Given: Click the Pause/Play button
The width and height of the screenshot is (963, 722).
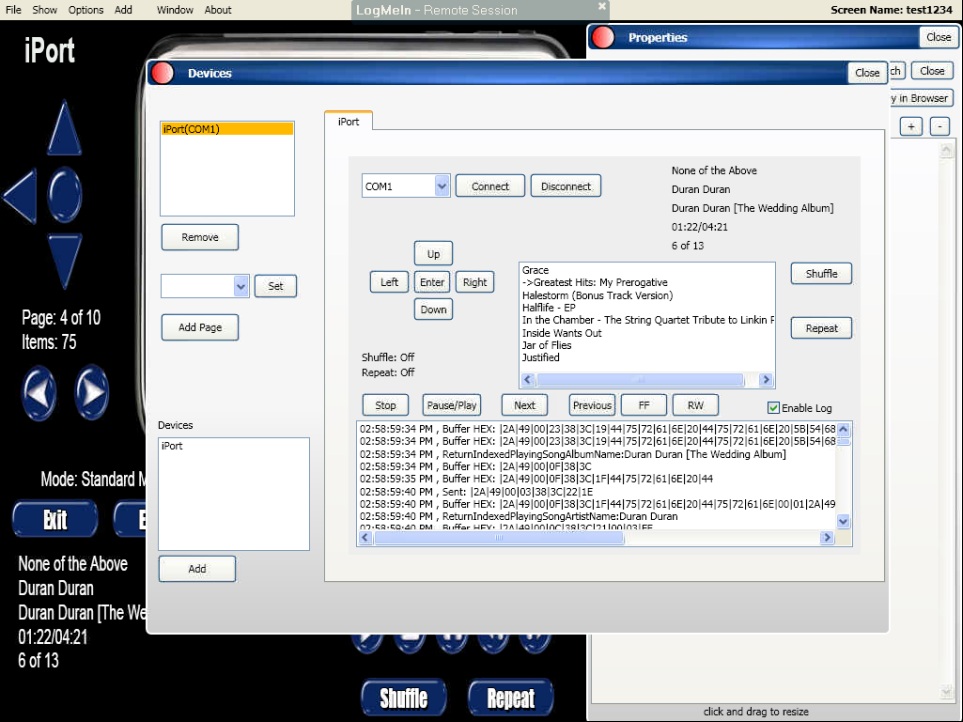Looking at the screenshot, I should pyautogui.click(x=451, y=405).
